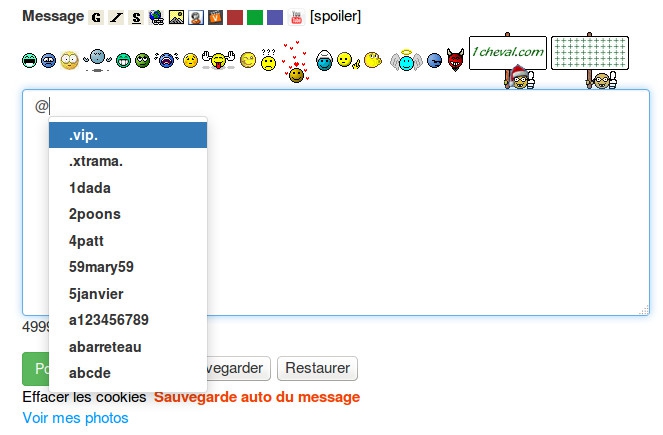Insert an image with the picture icon
The width and height of the screenshot is (663, 435).
(x=176, y=17)
